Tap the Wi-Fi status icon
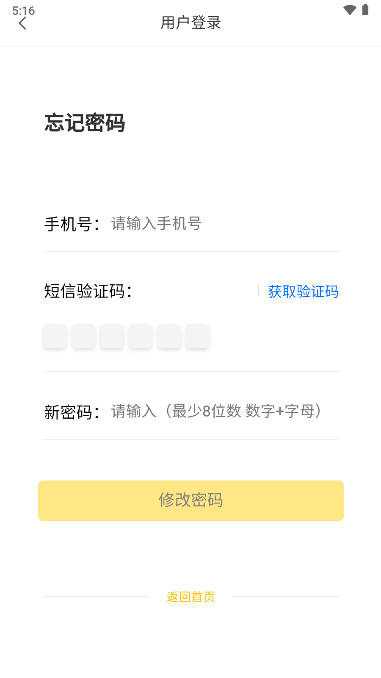 [349, 10]
